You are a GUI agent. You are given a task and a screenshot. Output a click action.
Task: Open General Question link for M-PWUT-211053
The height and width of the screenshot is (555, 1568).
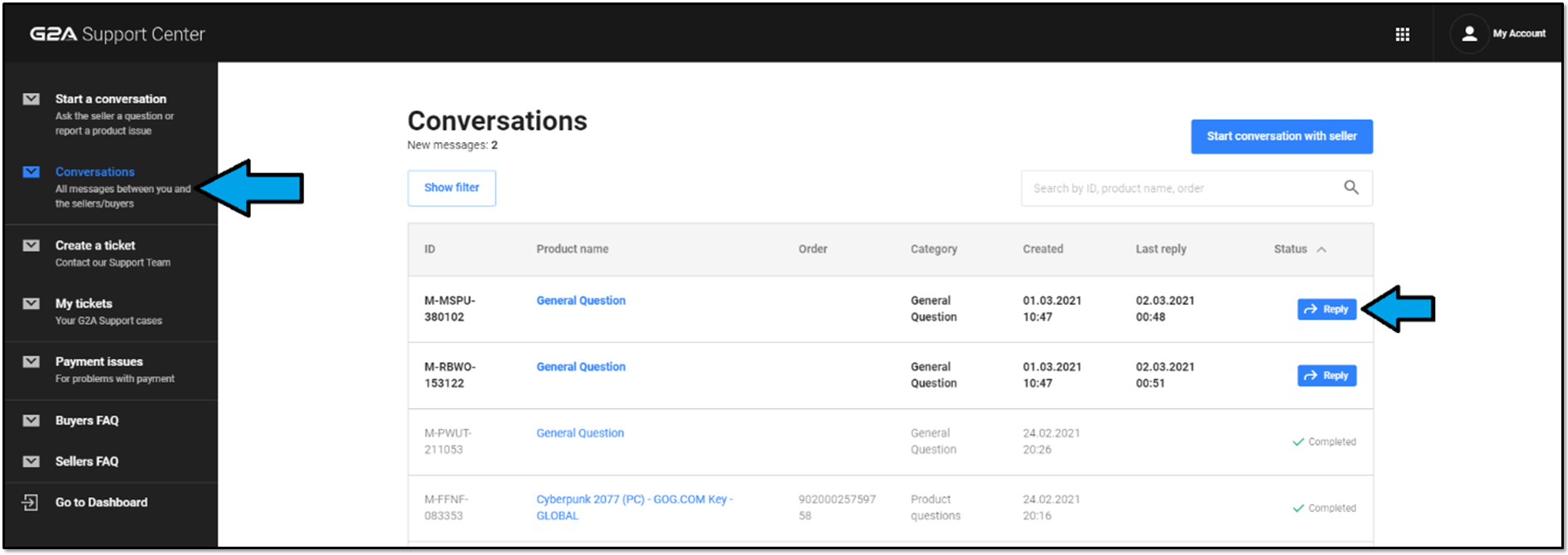point(580,433)
